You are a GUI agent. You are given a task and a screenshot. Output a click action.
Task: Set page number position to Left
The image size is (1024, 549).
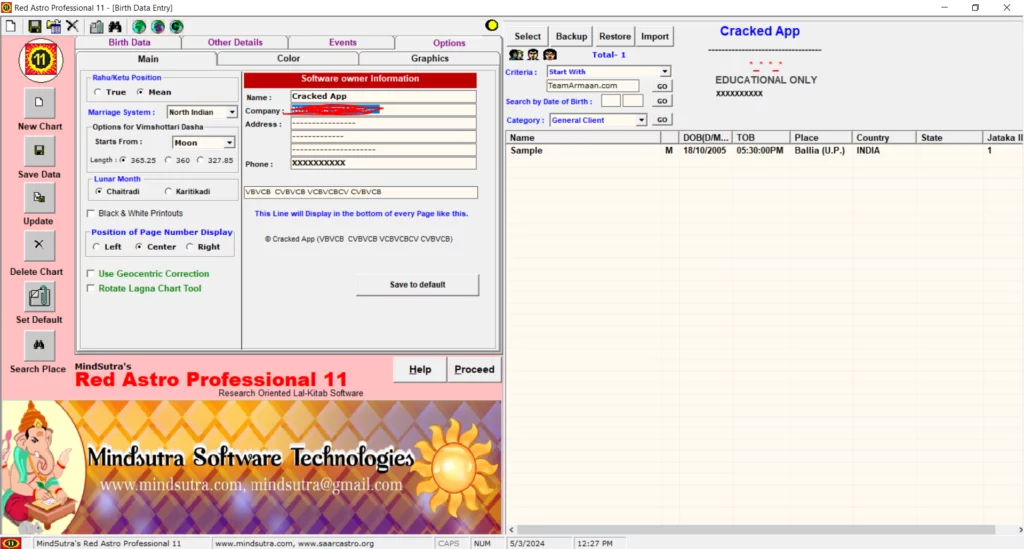97,247
